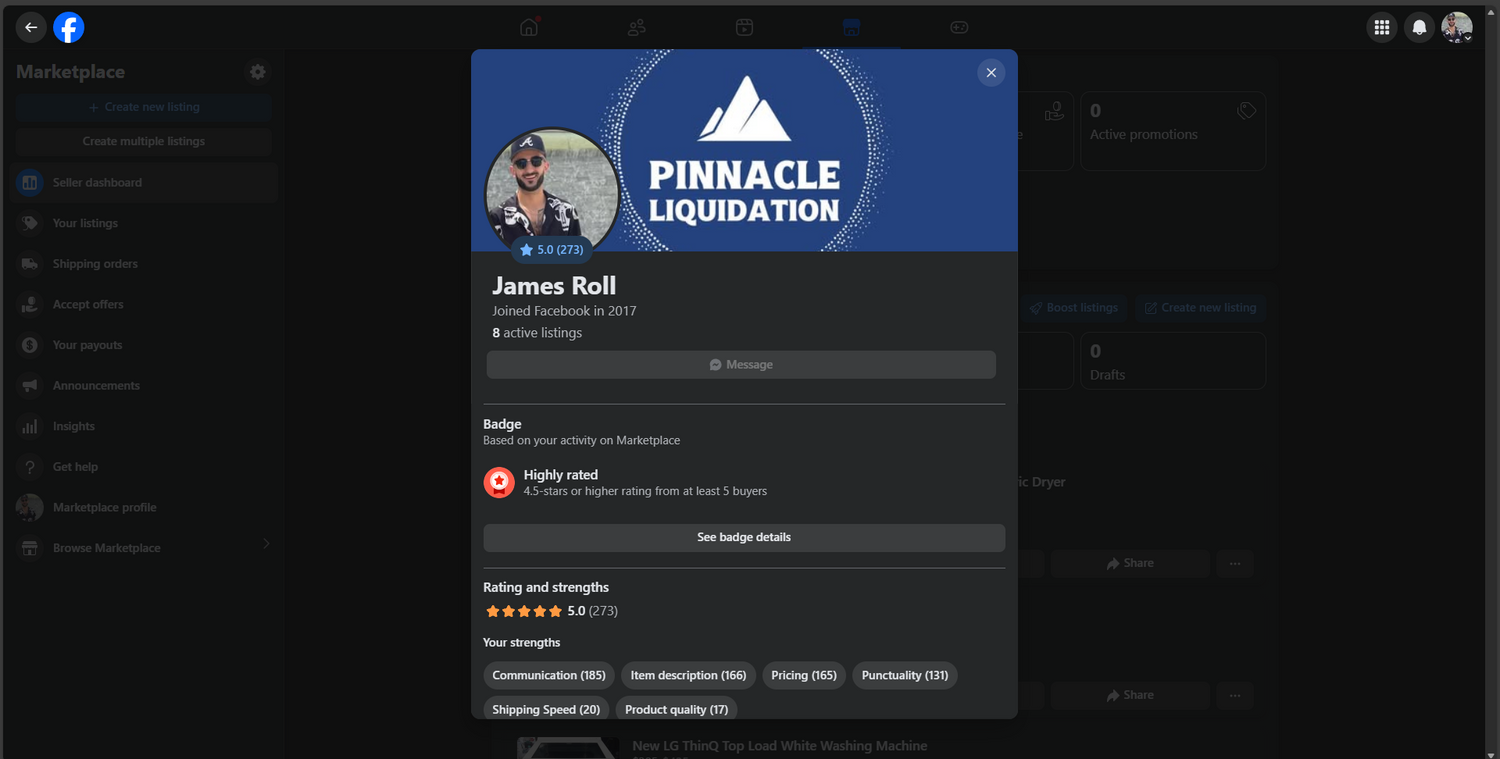Open the Friends icon in top bar

coord(637,27)
